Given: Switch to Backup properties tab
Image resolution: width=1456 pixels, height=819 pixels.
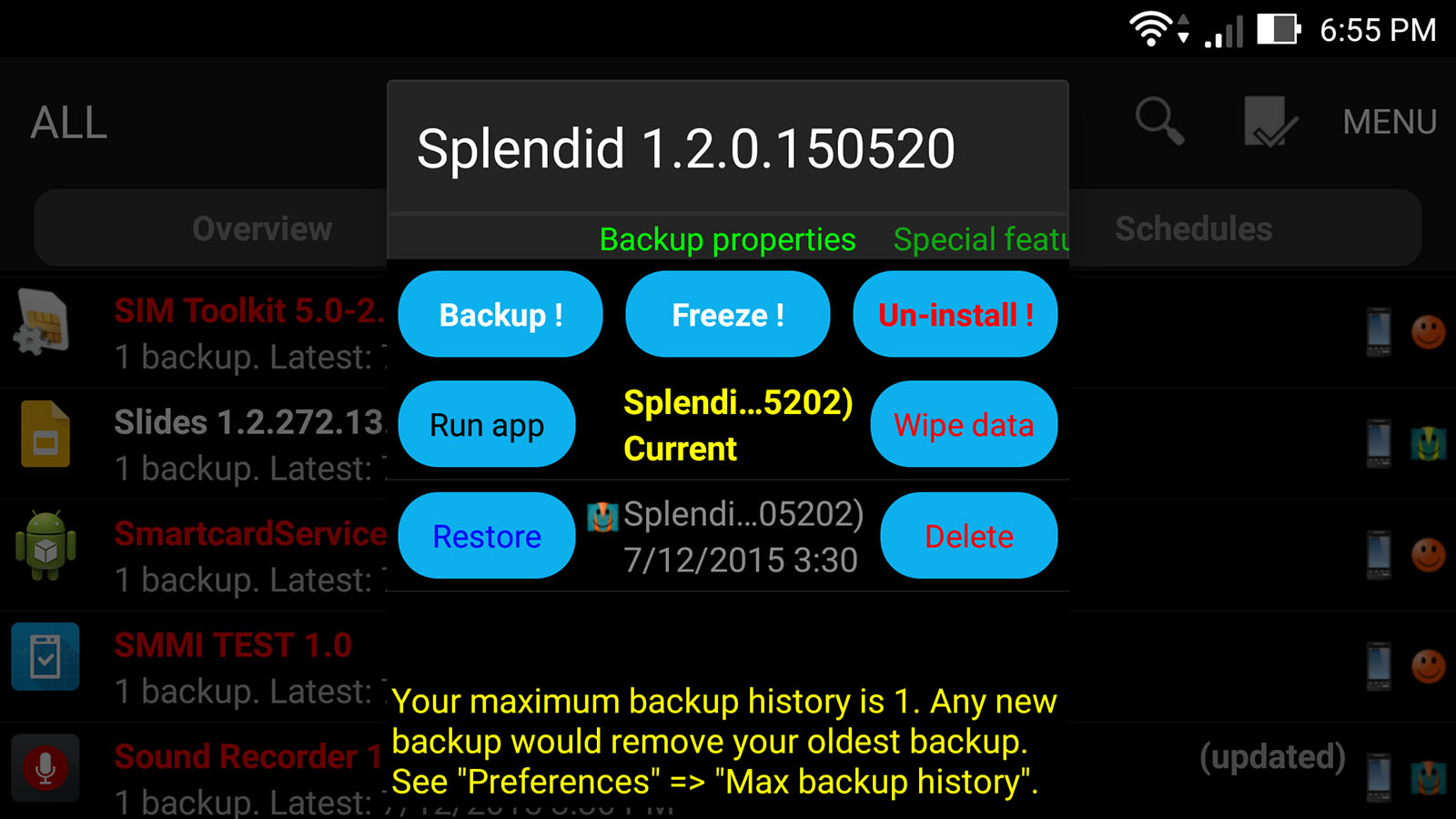Looking at the screenshot, I should tap(727, 239).
